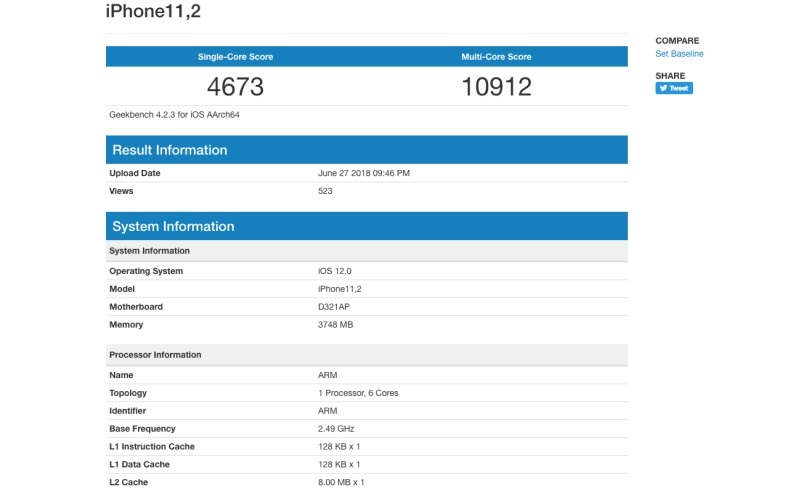The height and width of the screenshot is (492, 800).
Task: Click the Memory label
Action: pyautogui.click(x=126, y=325)
